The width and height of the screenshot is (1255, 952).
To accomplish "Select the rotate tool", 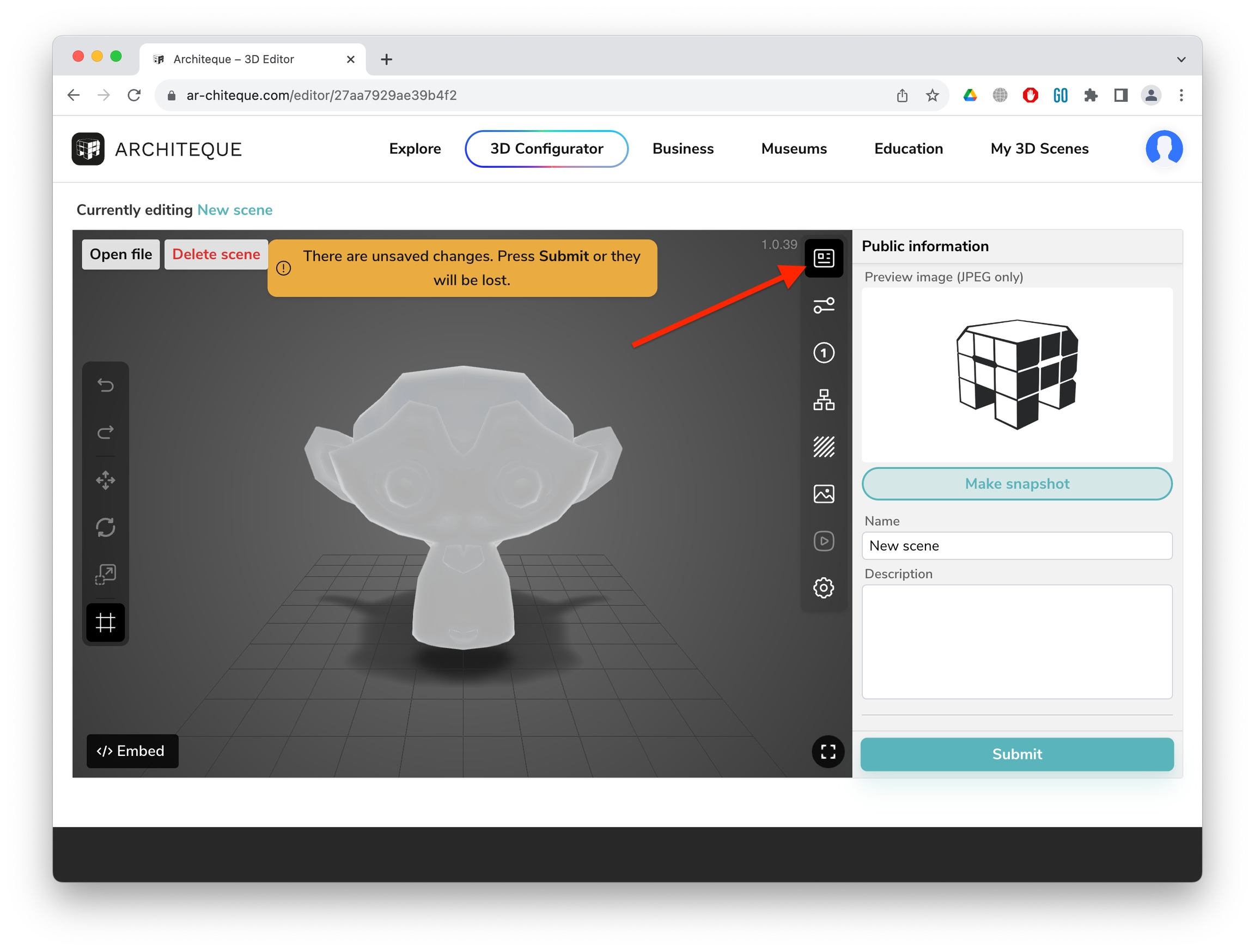I will coord(106,528).
